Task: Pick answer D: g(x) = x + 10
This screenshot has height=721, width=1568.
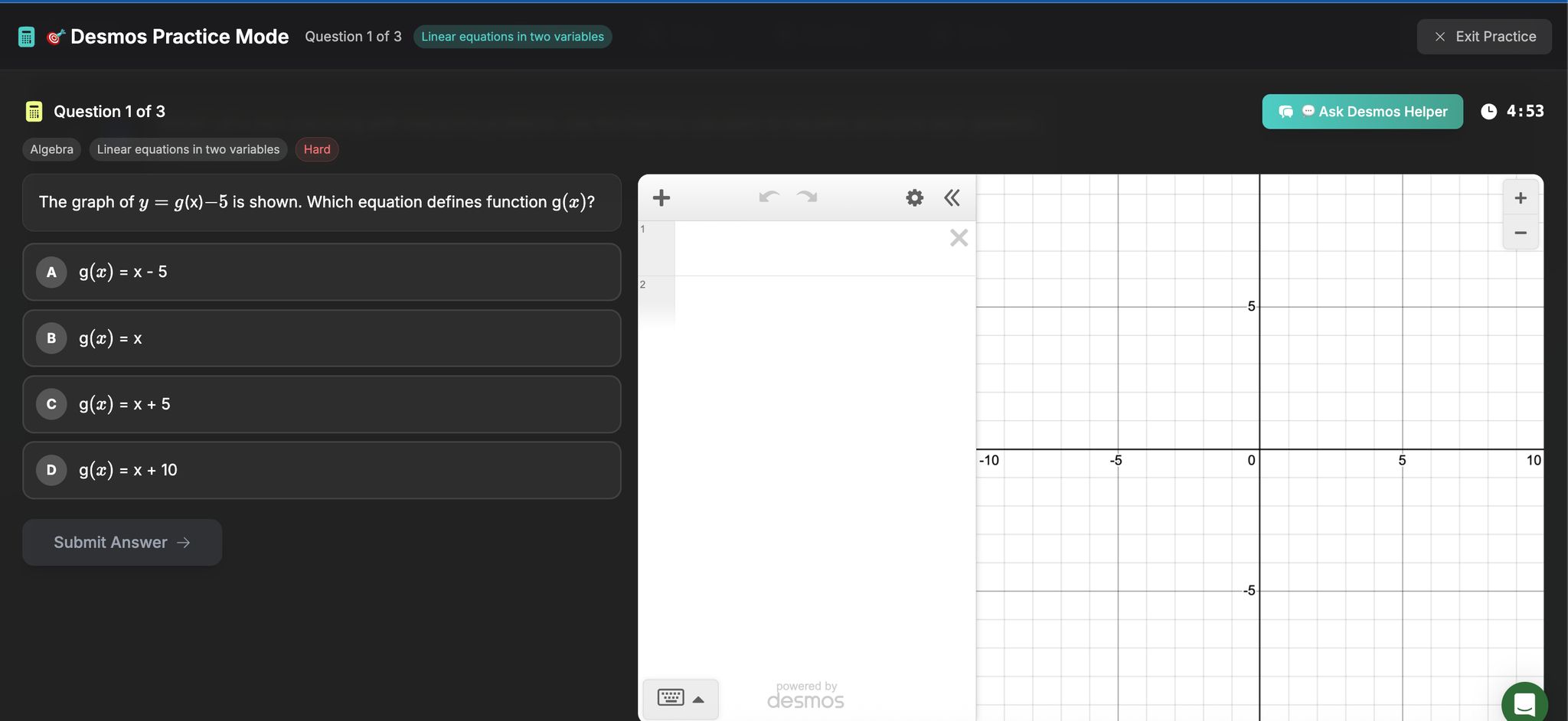Action: 322,470
